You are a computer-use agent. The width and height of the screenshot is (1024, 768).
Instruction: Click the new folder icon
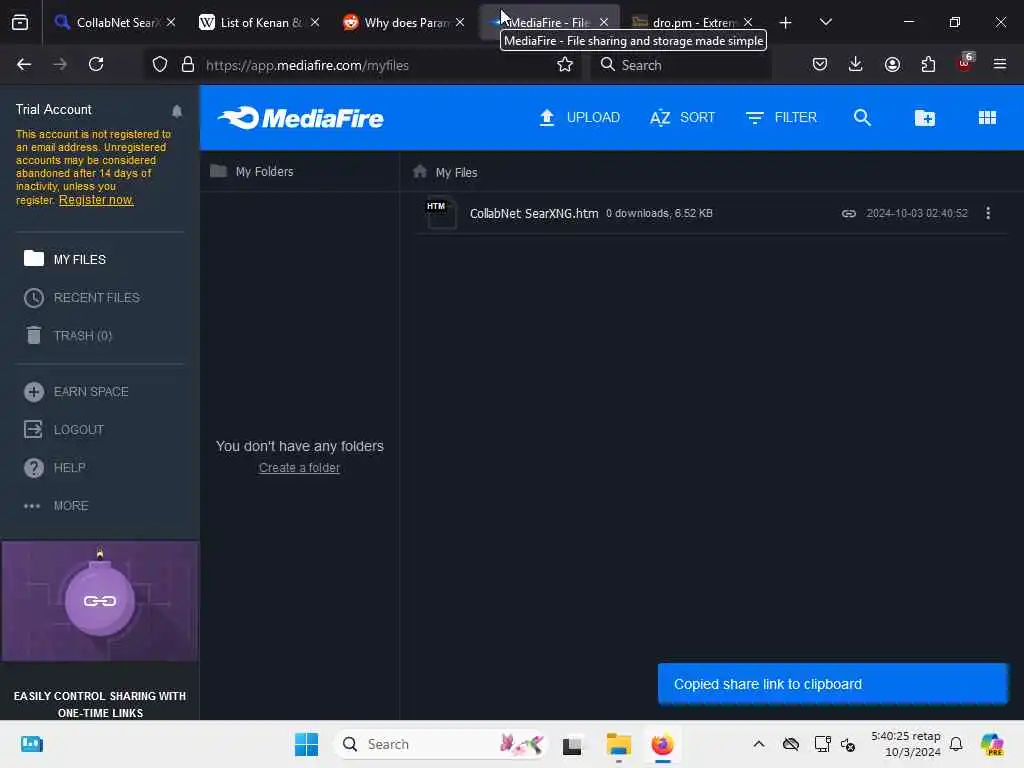tap(925, 118)
